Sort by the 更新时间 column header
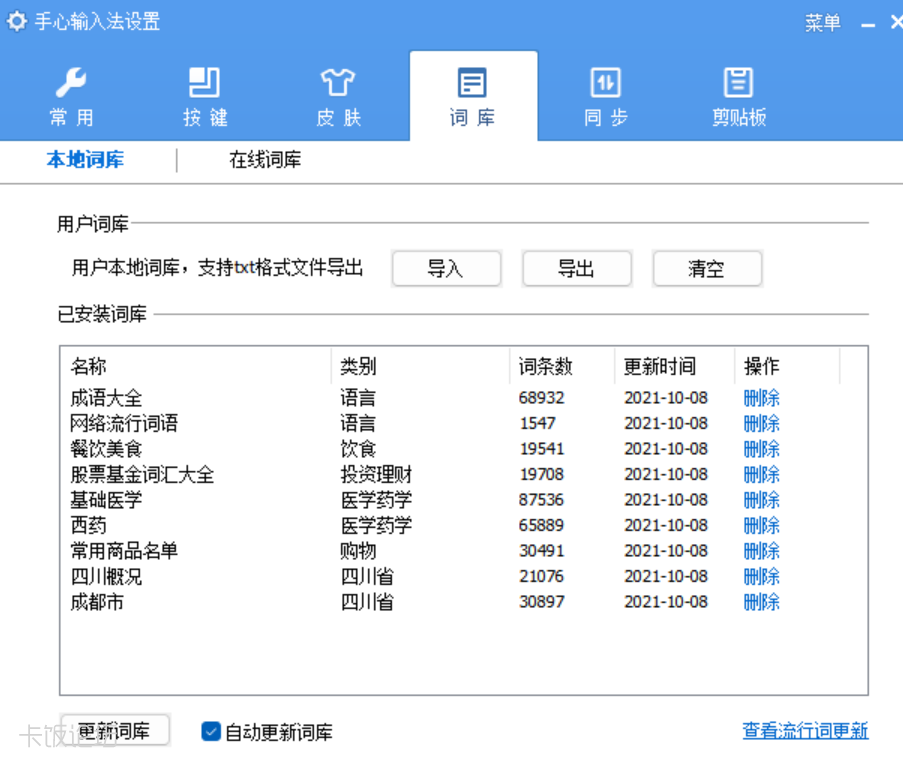This screenshot has width=903, height=759. [x=675, y=366]
